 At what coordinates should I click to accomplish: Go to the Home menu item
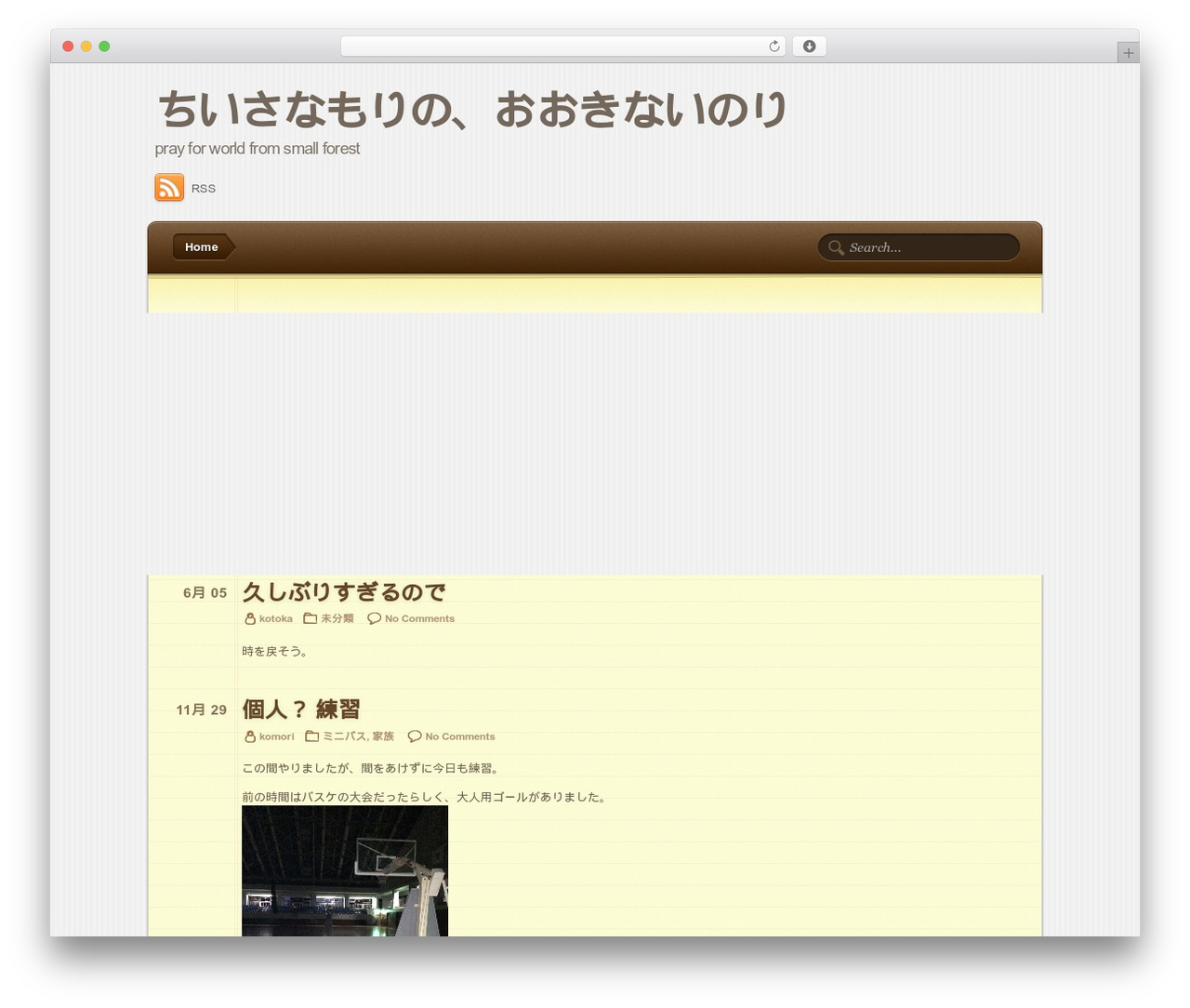202,247
